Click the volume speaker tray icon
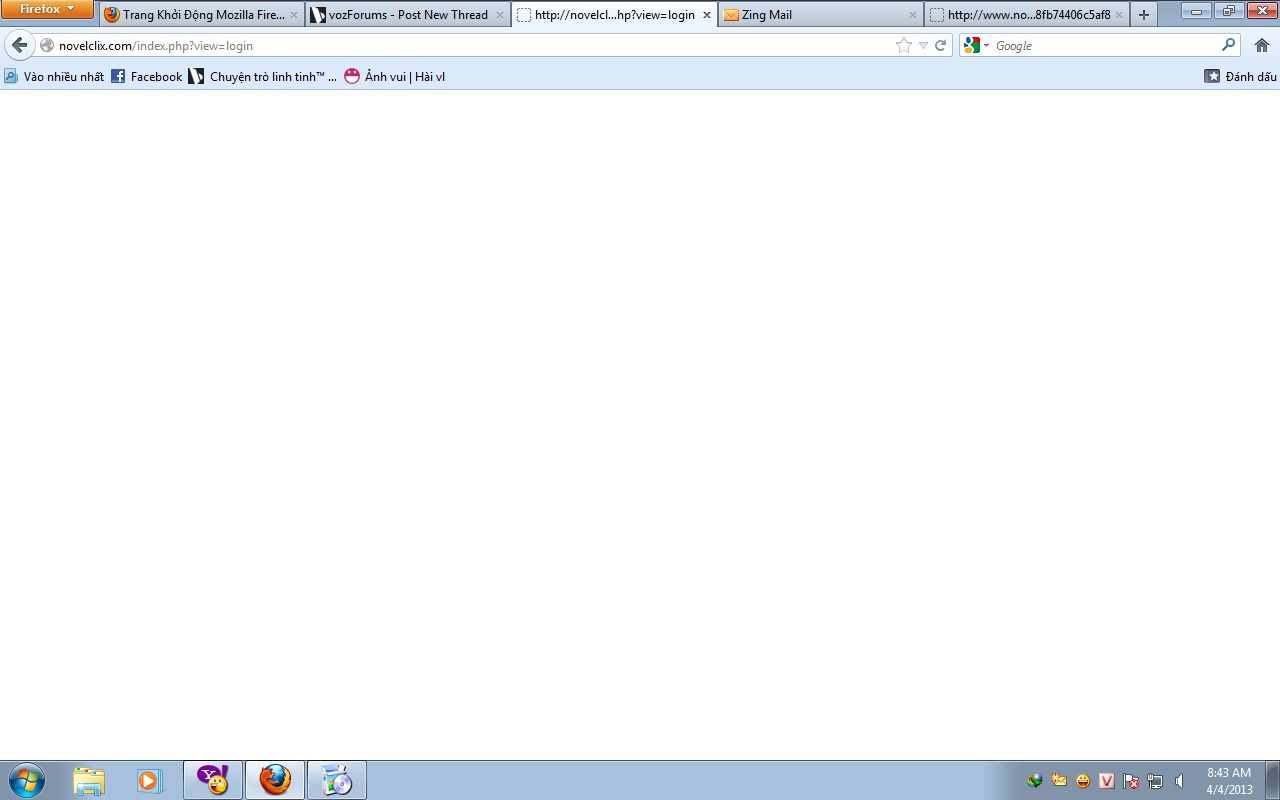 point(1179,781)
